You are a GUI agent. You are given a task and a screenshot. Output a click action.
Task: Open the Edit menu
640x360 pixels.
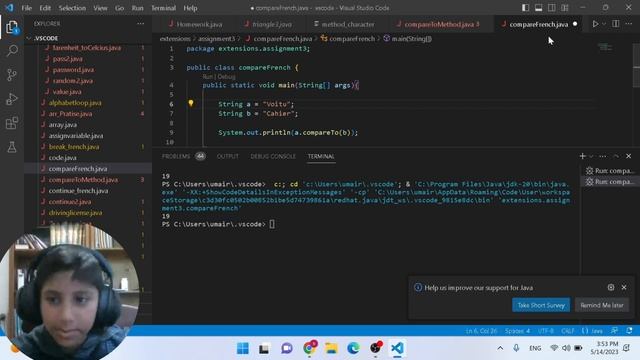tap(45, 8)
